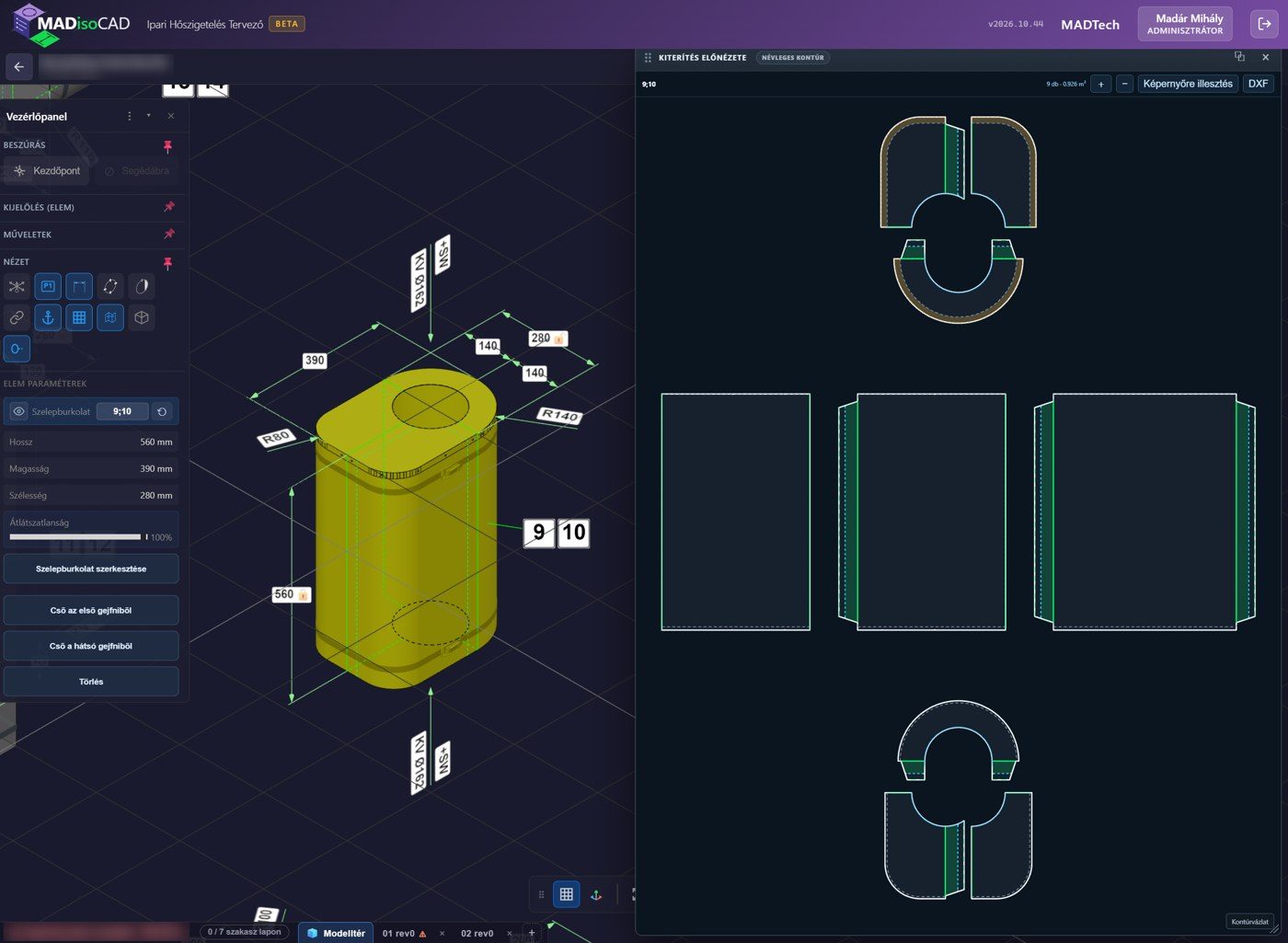Toggle the pin on KIJELÖLÉS (ELEM) section
This screenshot has width=1288, height=943.
click(x=168, y=207)
